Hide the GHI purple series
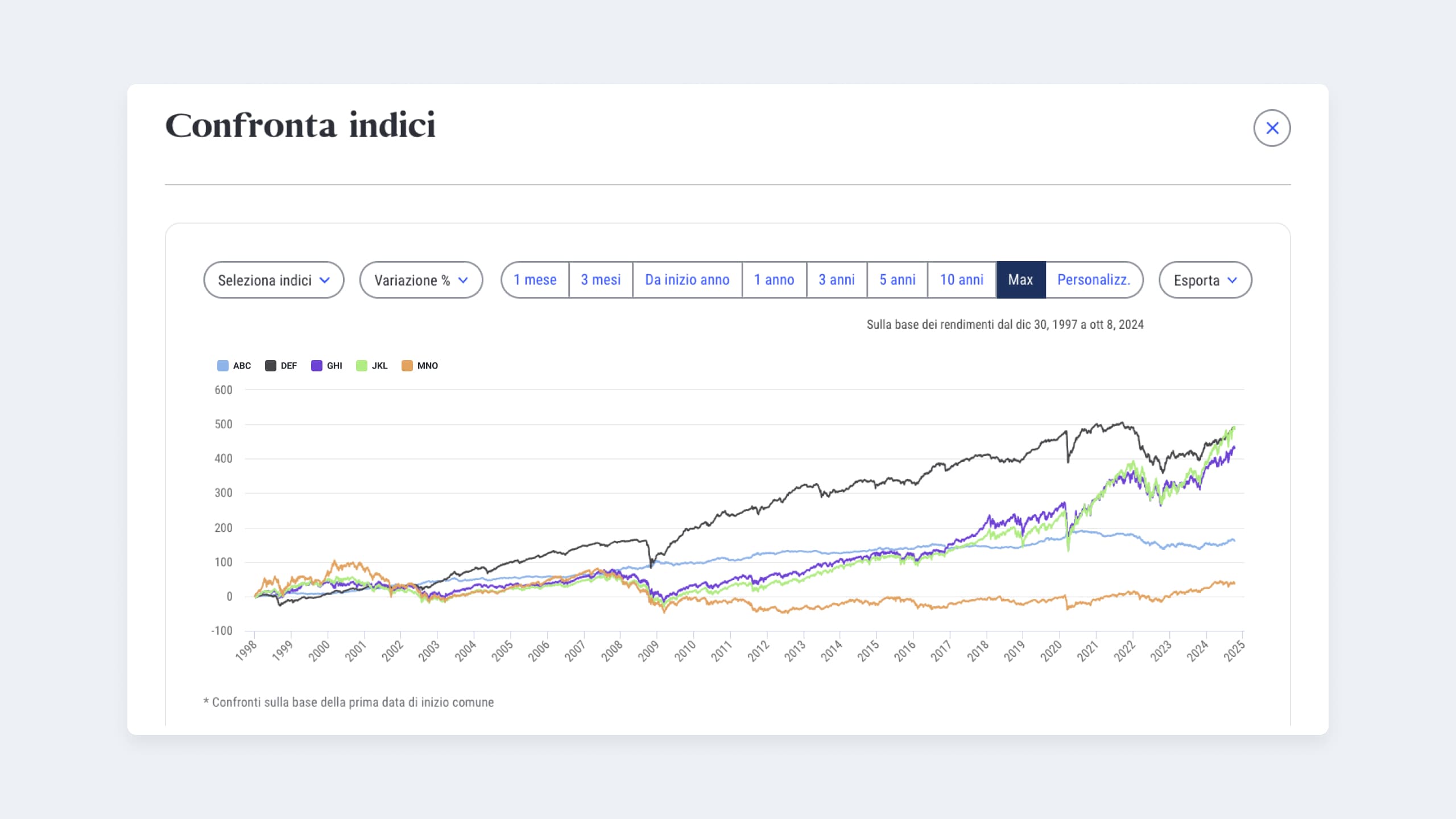The height and width of the screenshot is (819, 1456). click(x=317, y=366)
